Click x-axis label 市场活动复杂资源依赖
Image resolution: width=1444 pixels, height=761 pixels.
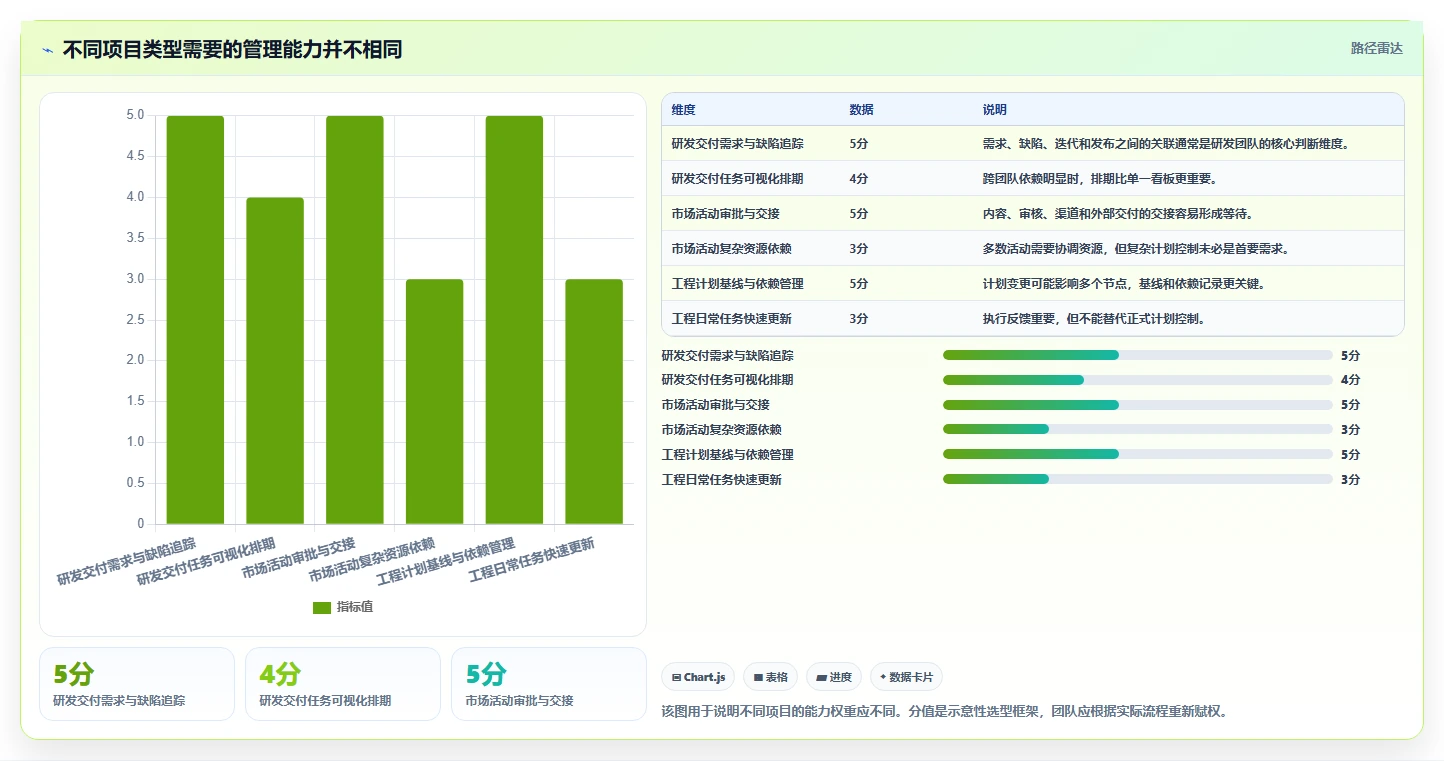point(372,560)
